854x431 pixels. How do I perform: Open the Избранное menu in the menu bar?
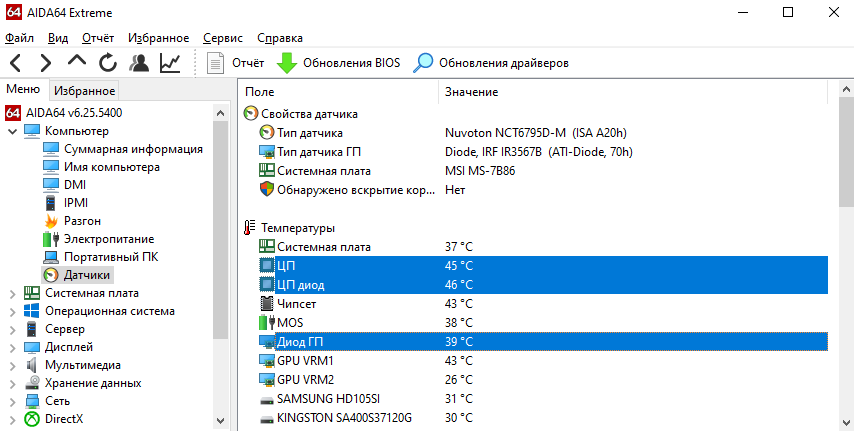158,38
